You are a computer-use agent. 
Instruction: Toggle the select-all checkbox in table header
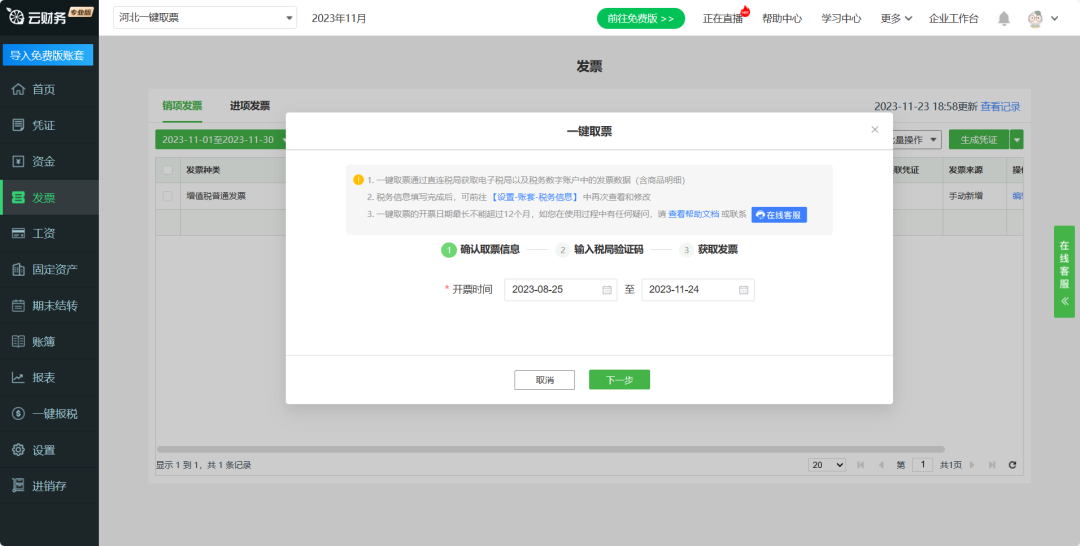click(x=167, y=169)
